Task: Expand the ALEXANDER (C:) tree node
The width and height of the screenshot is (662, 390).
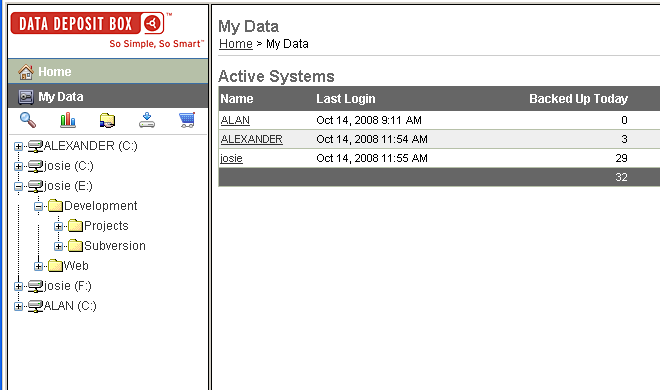Action: (x=18, y=146)
